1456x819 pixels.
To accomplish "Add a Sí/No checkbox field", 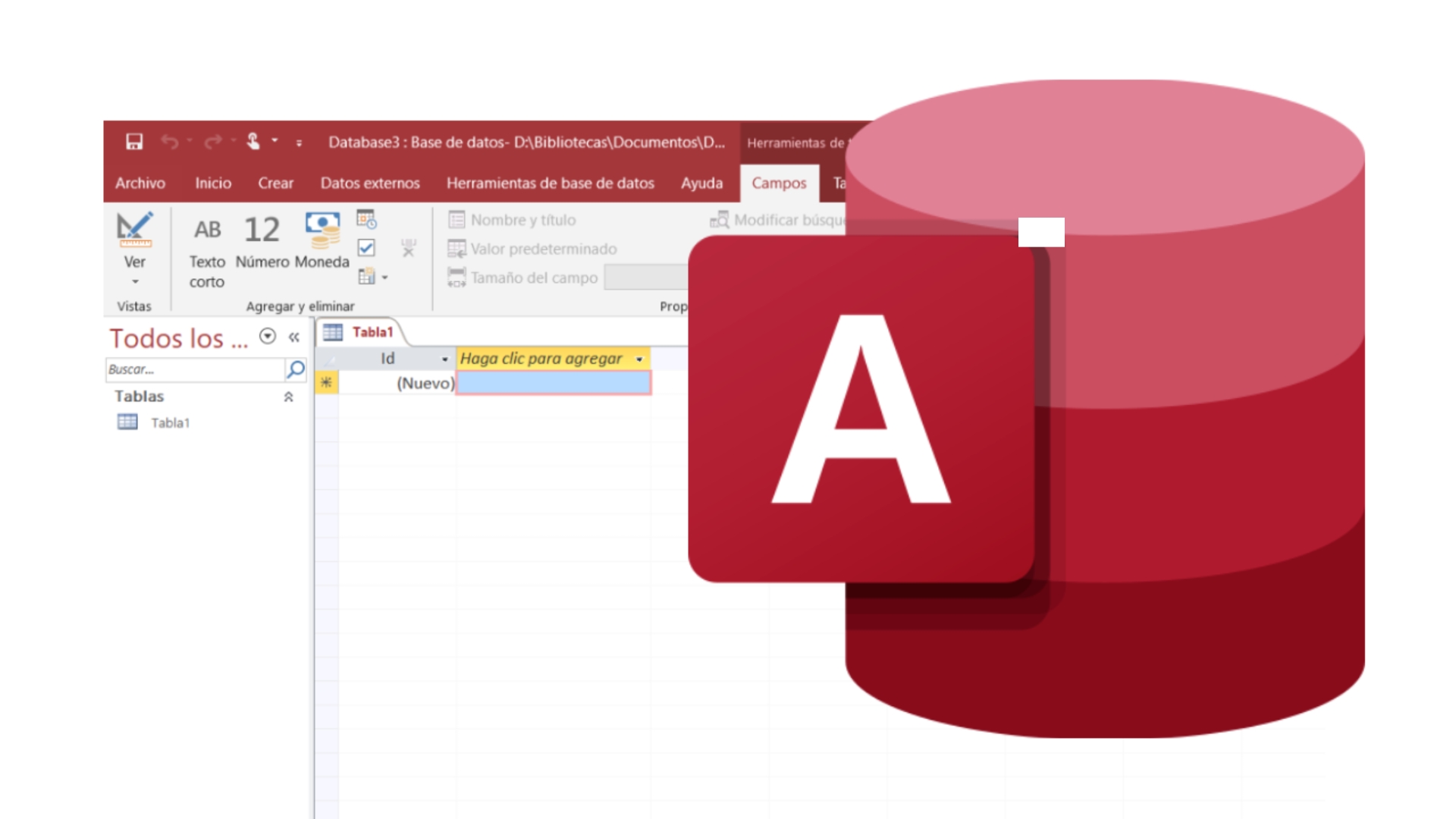I will (366, 248).
